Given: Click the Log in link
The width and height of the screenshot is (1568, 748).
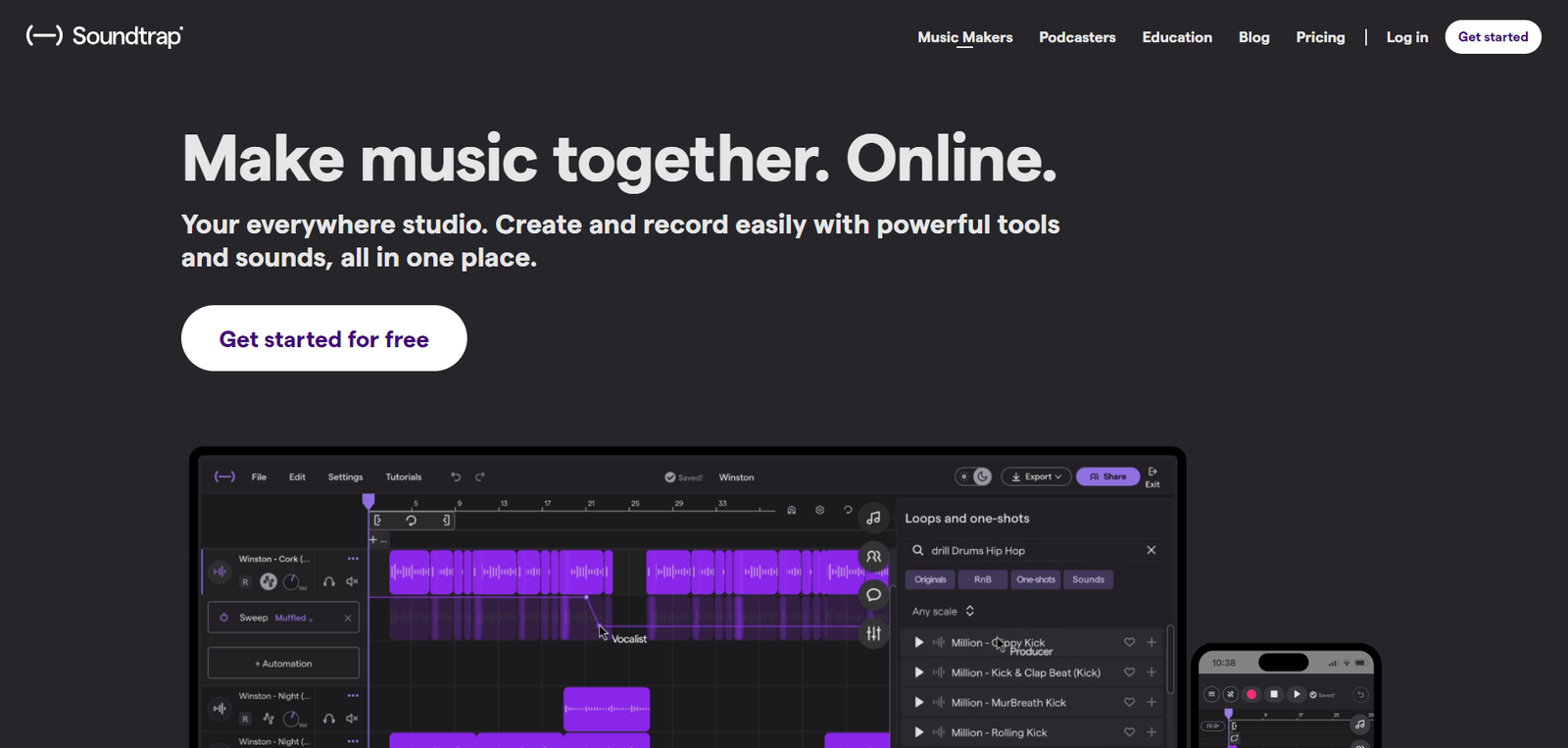Looking at the screenshot, I should (x=1406, y=37).
